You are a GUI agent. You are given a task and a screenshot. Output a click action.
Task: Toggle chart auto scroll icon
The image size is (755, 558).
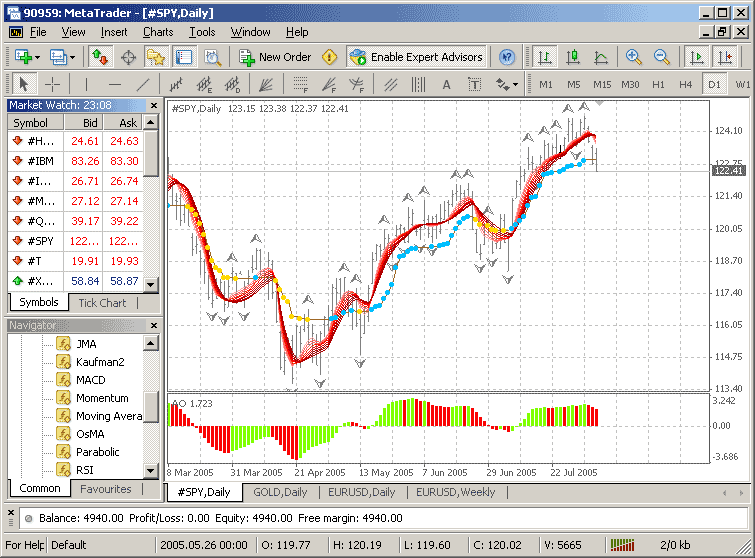[x=696, y=57]
